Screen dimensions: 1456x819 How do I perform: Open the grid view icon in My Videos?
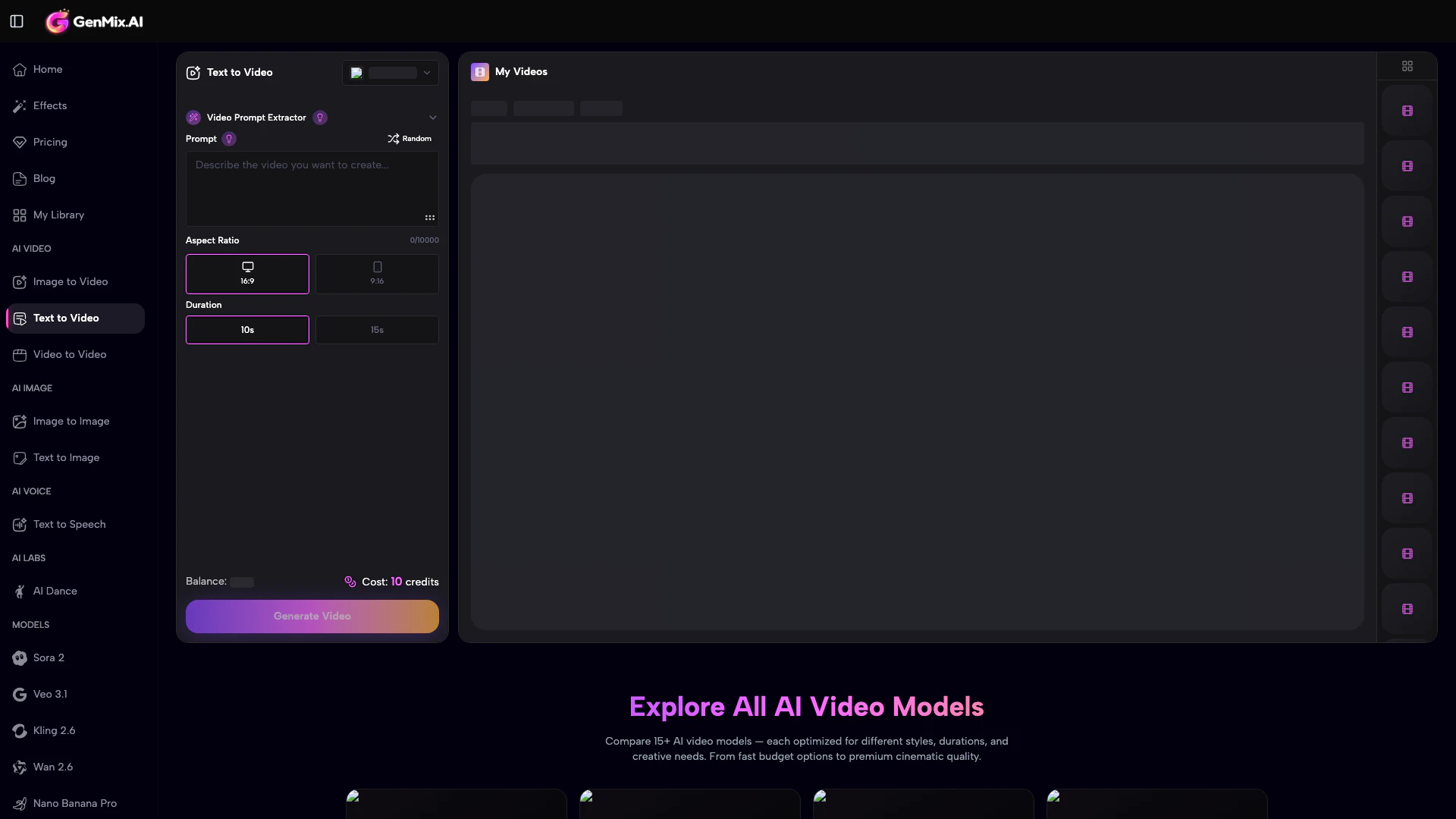(x=1407, y=67)
